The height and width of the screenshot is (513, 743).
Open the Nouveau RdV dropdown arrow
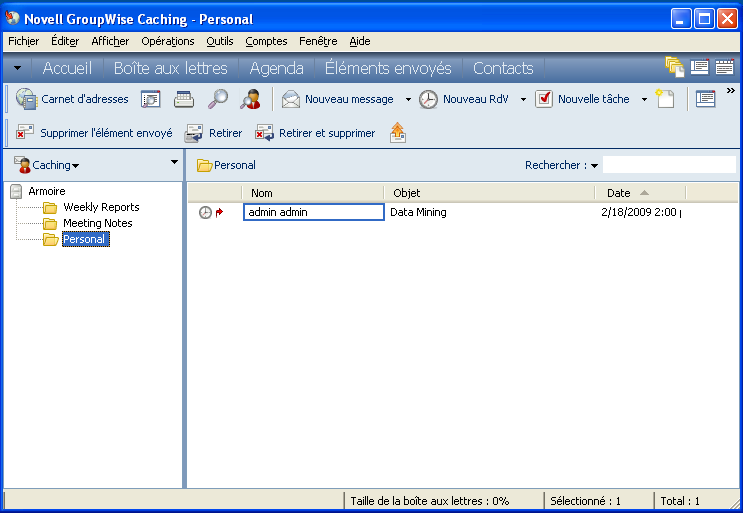[x=523, y=99]
